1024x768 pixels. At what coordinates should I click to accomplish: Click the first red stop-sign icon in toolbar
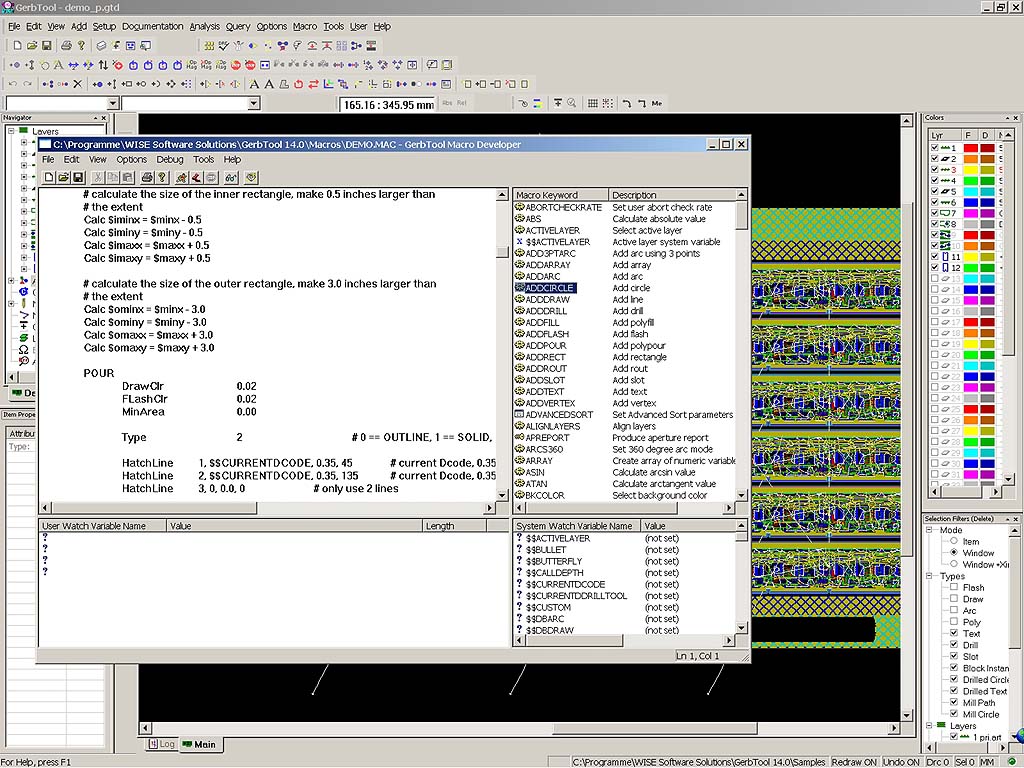(x=236, y=65)
